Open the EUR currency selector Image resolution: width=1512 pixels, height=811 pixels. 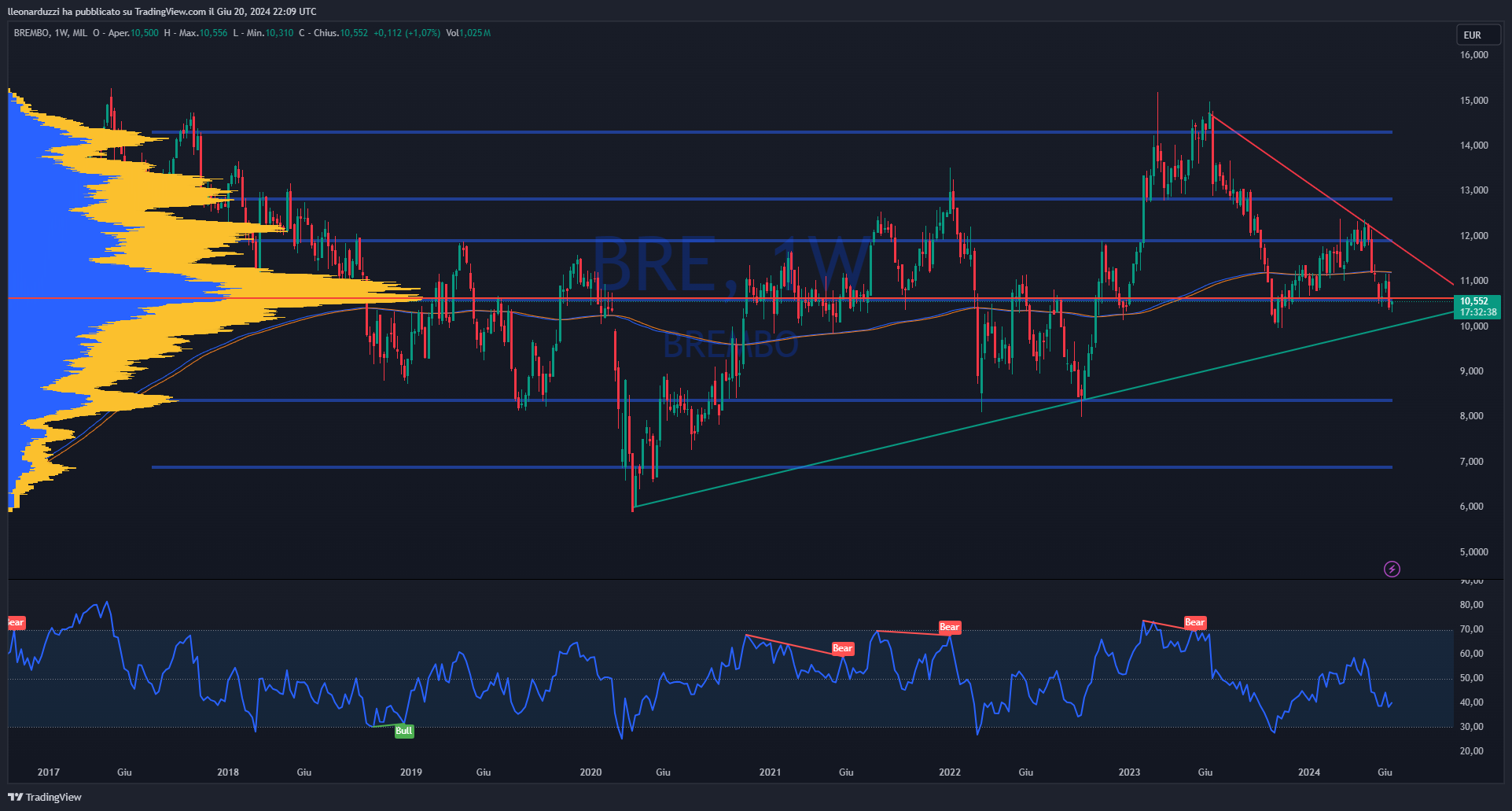(1478, 35)
